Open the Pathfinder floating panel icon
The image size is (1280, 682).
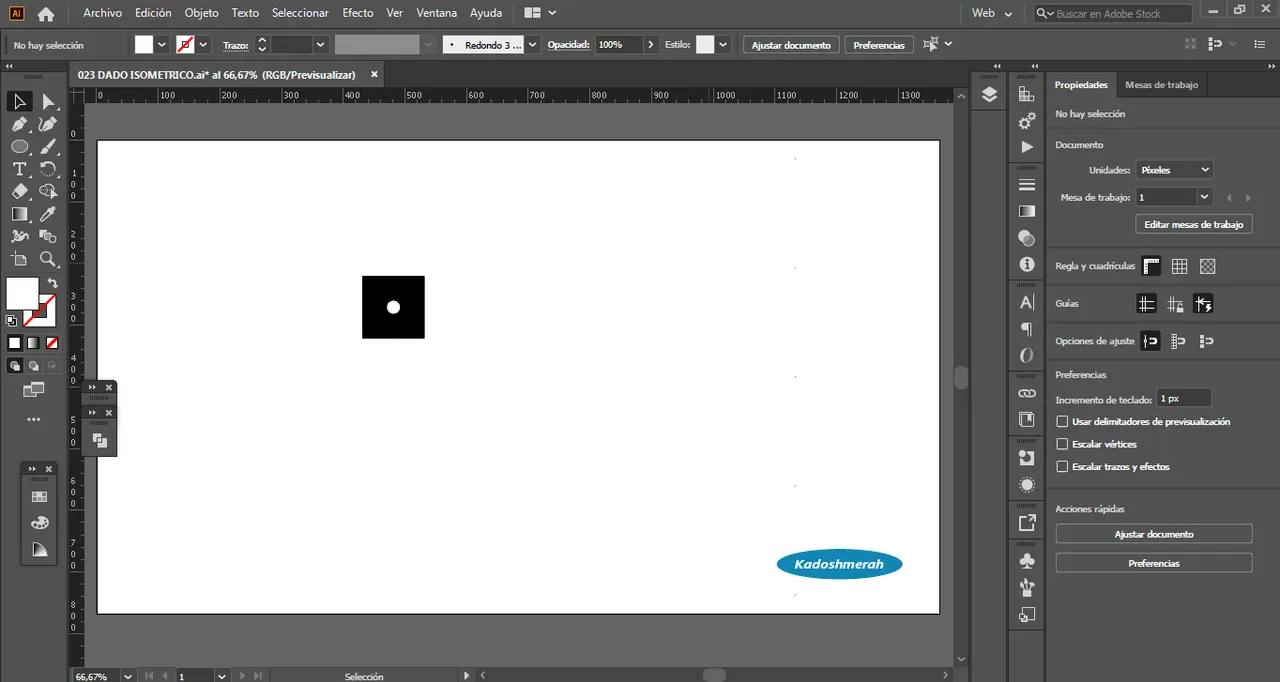[x=100, y=440]
